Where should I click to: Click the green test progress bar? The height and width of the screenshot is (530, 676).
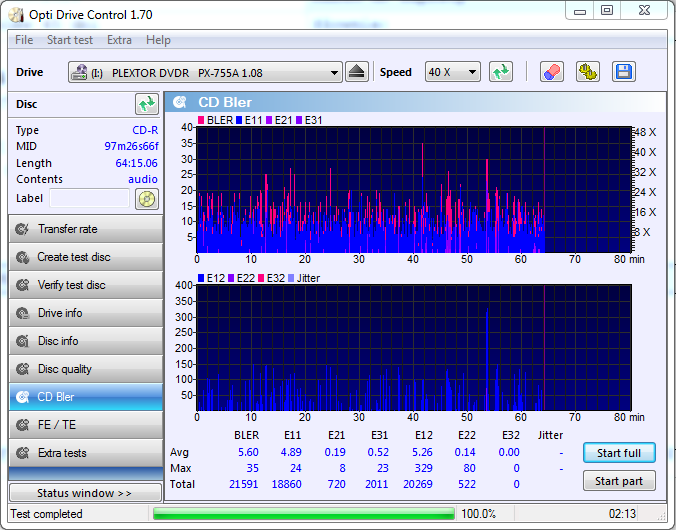304,514
